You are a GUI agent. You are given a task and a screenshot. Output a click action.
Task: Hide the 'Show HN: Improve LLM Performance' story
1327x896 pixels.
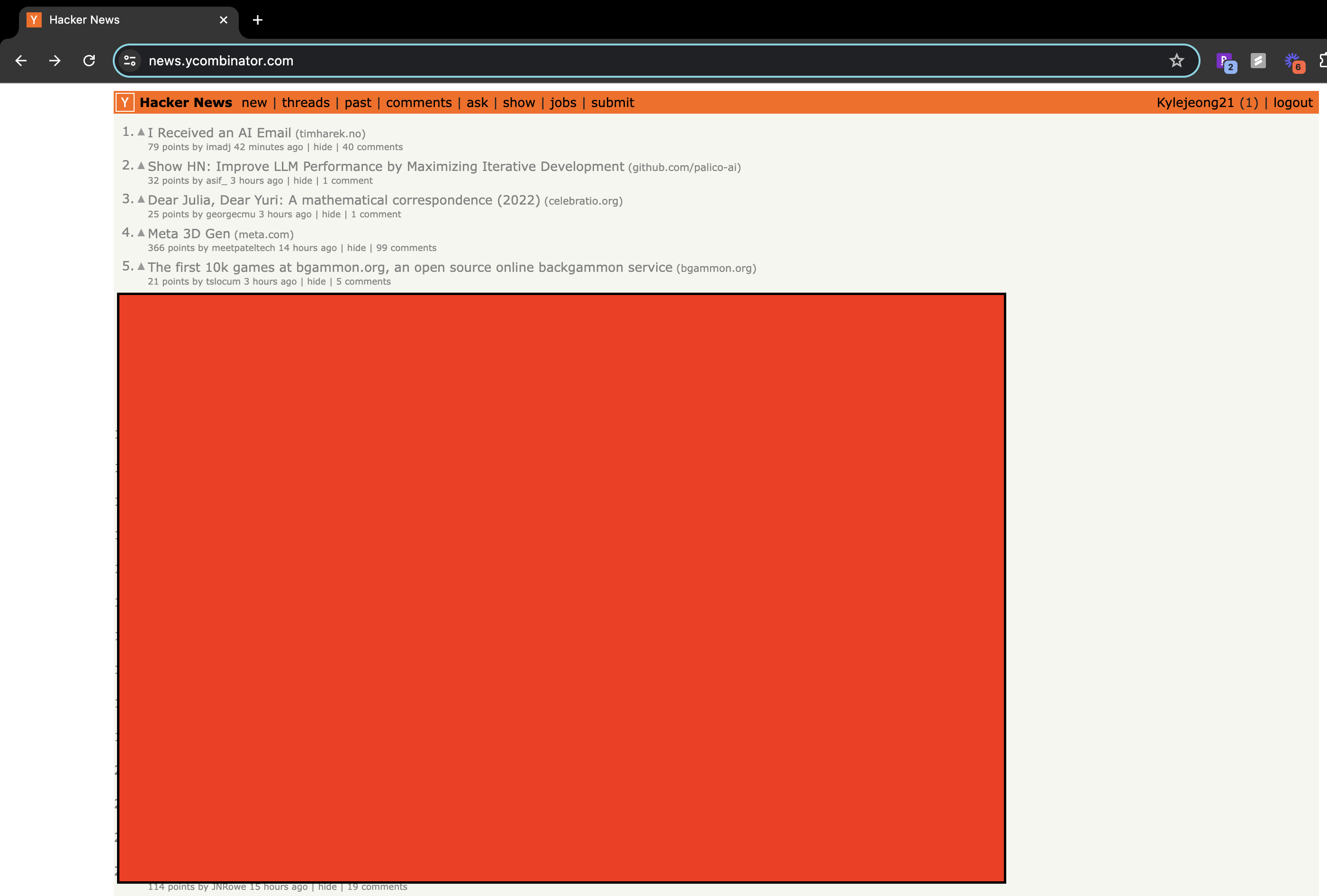click(303, 180)
